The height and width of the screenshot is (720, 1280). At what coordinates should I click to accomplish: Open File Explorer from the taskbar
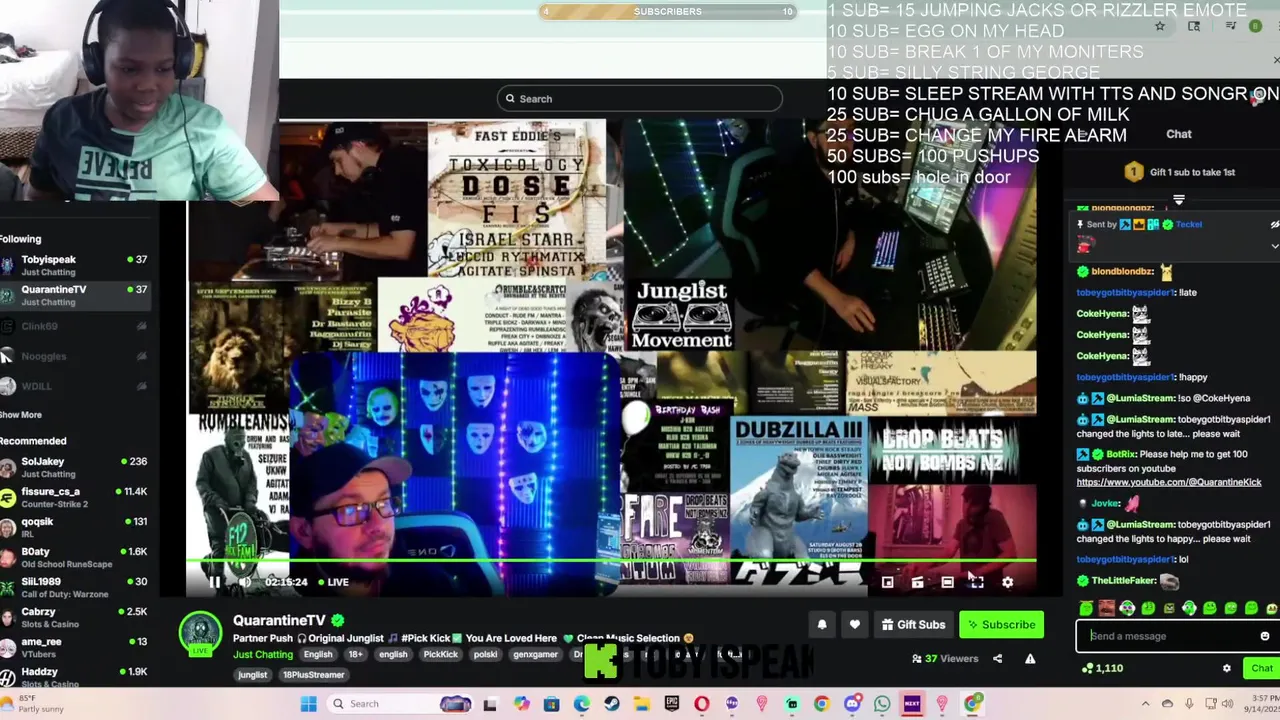(x=641, y=704)
